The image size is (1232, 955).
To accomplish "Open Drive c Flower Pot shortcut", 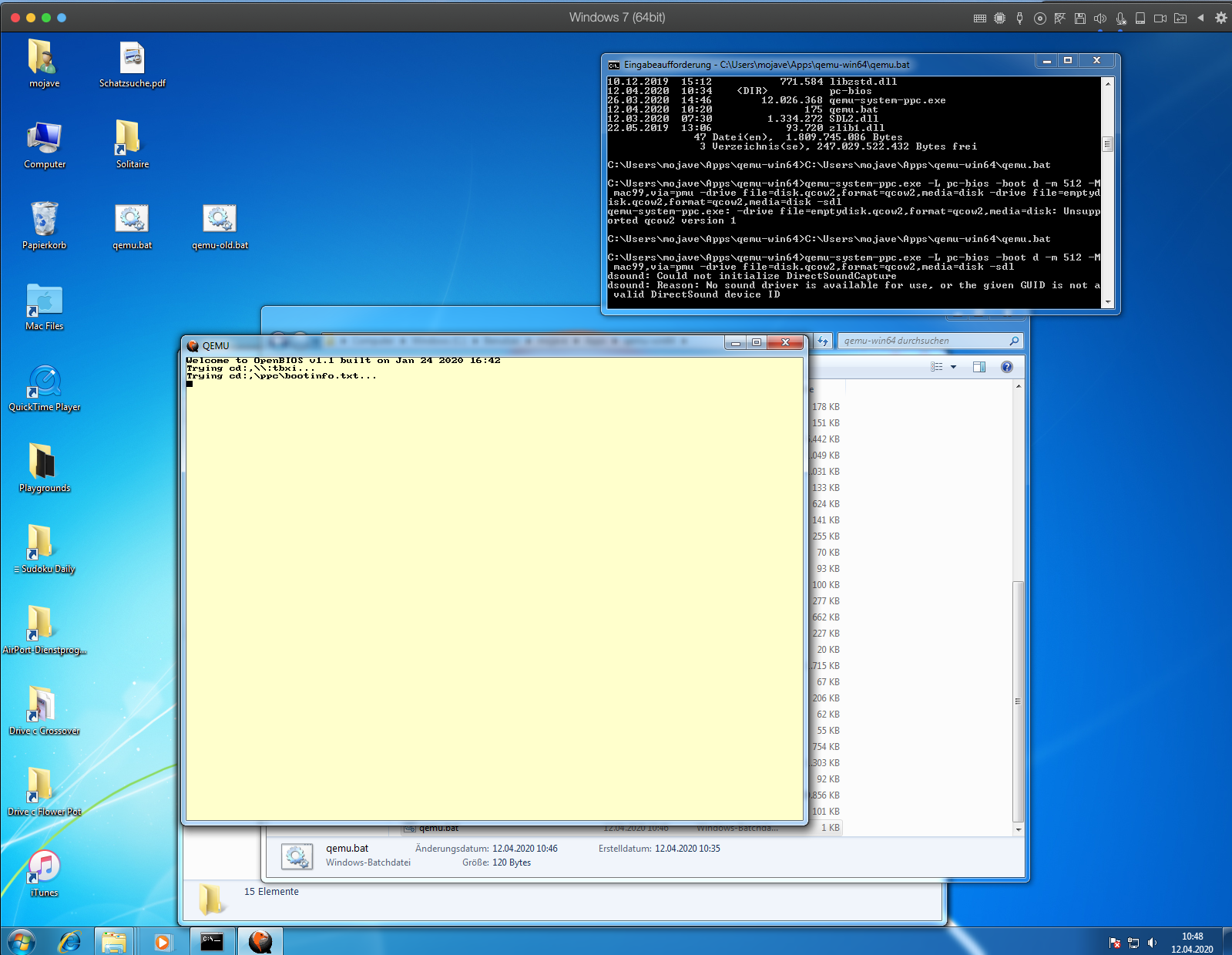I will (44, 792).
